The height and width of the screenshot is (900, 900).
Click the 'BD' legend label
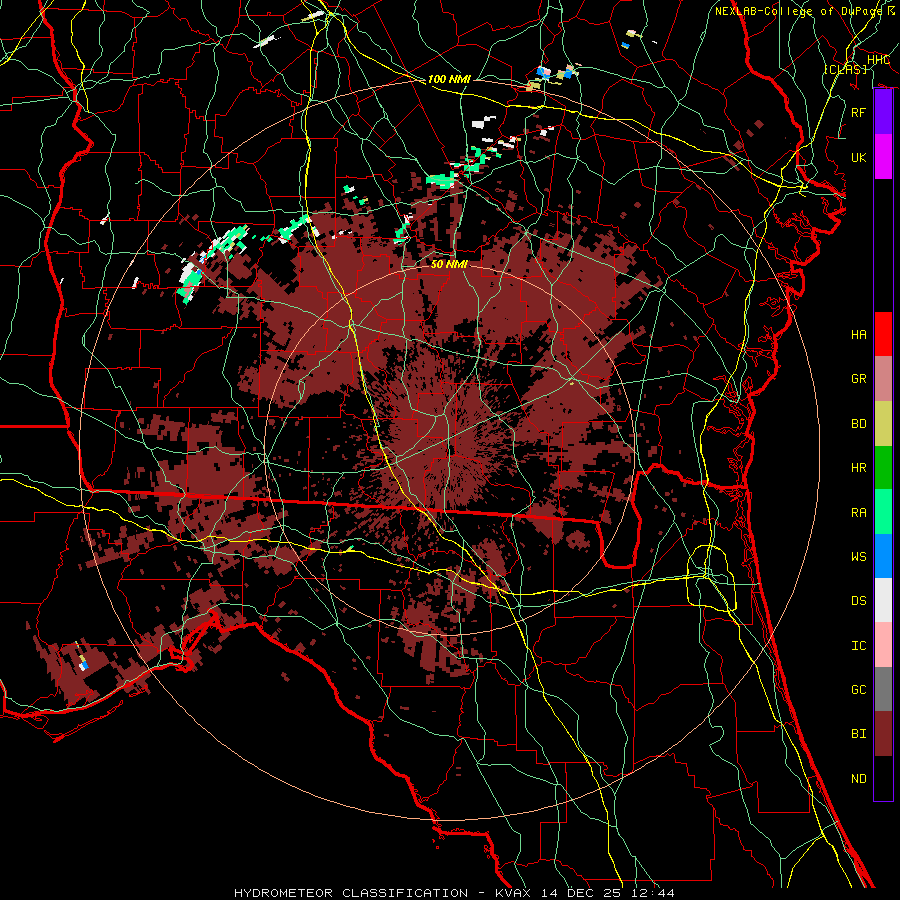point(858,424)
